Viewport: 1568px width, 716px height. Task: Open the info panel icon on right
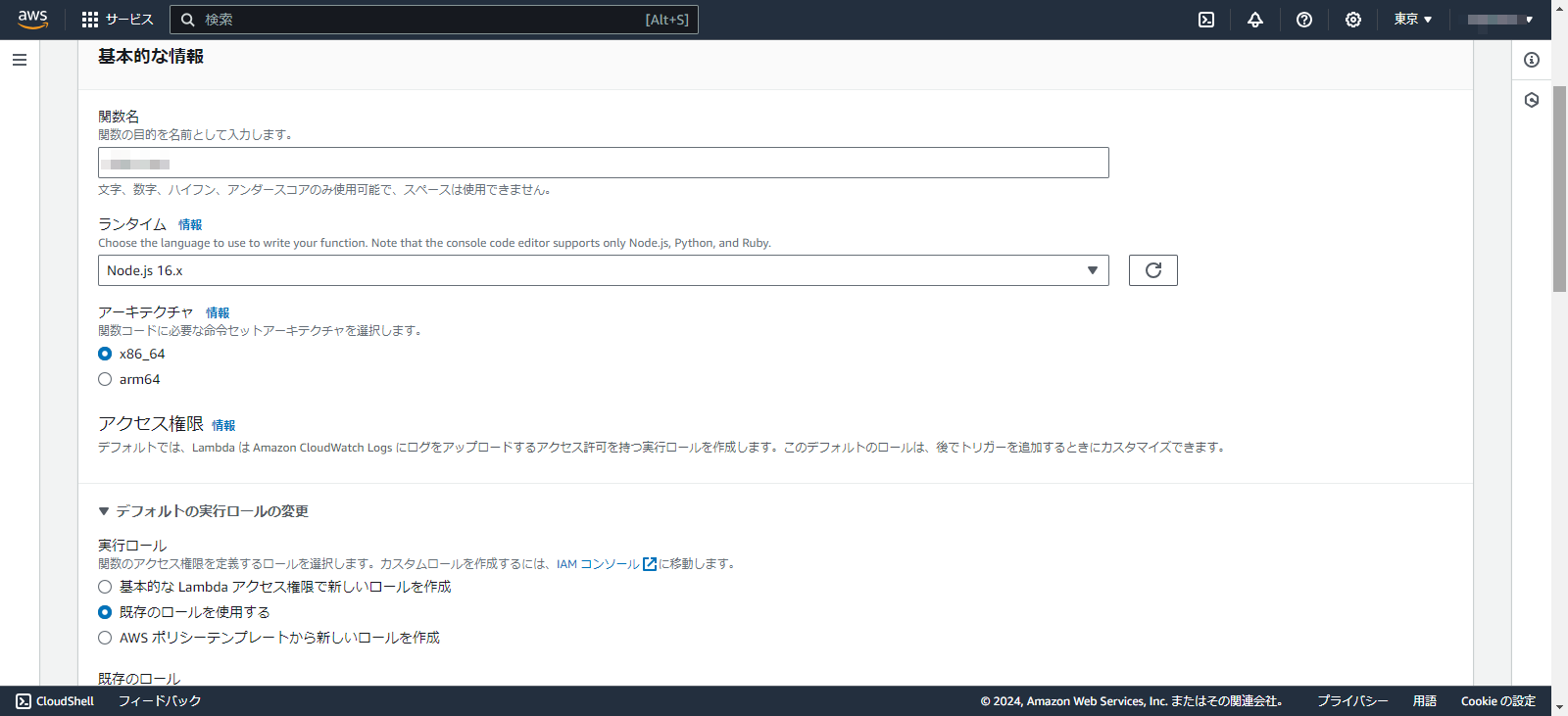tap(1532, 60)
